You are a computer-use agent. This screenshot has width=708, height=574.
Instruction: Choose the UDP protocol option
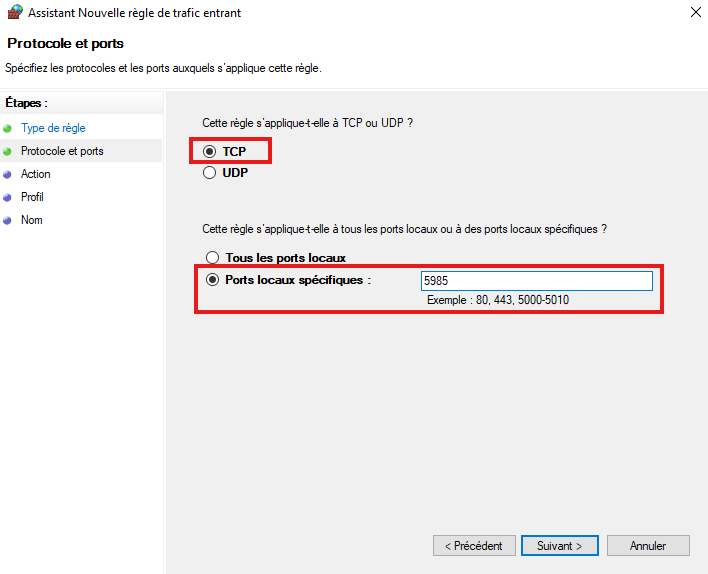tap(210, 172)
